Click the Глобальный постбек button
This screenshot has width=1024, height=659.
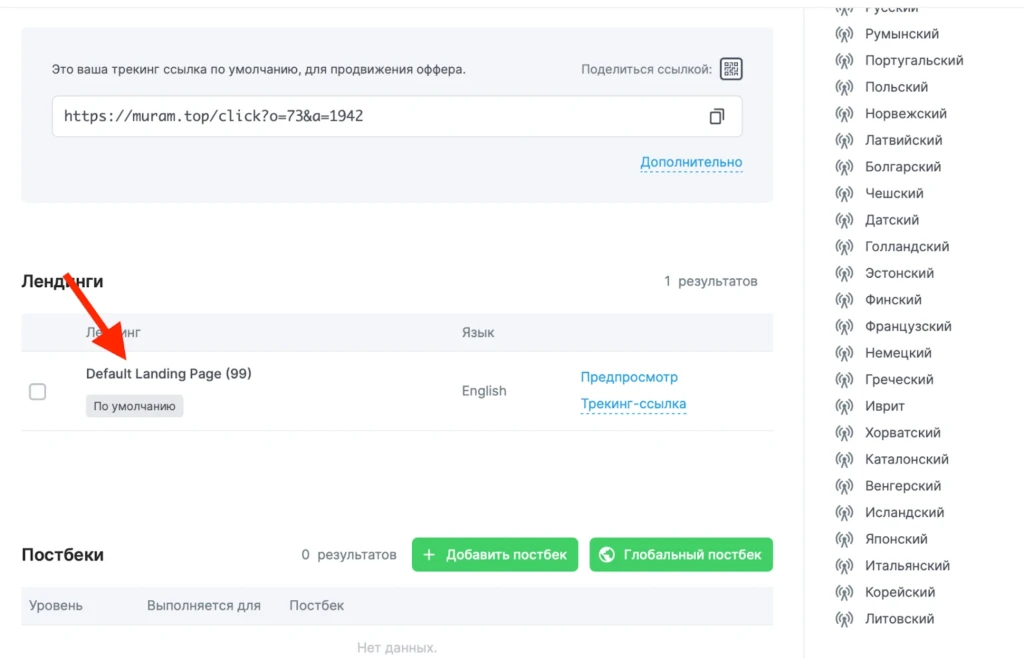680,555
